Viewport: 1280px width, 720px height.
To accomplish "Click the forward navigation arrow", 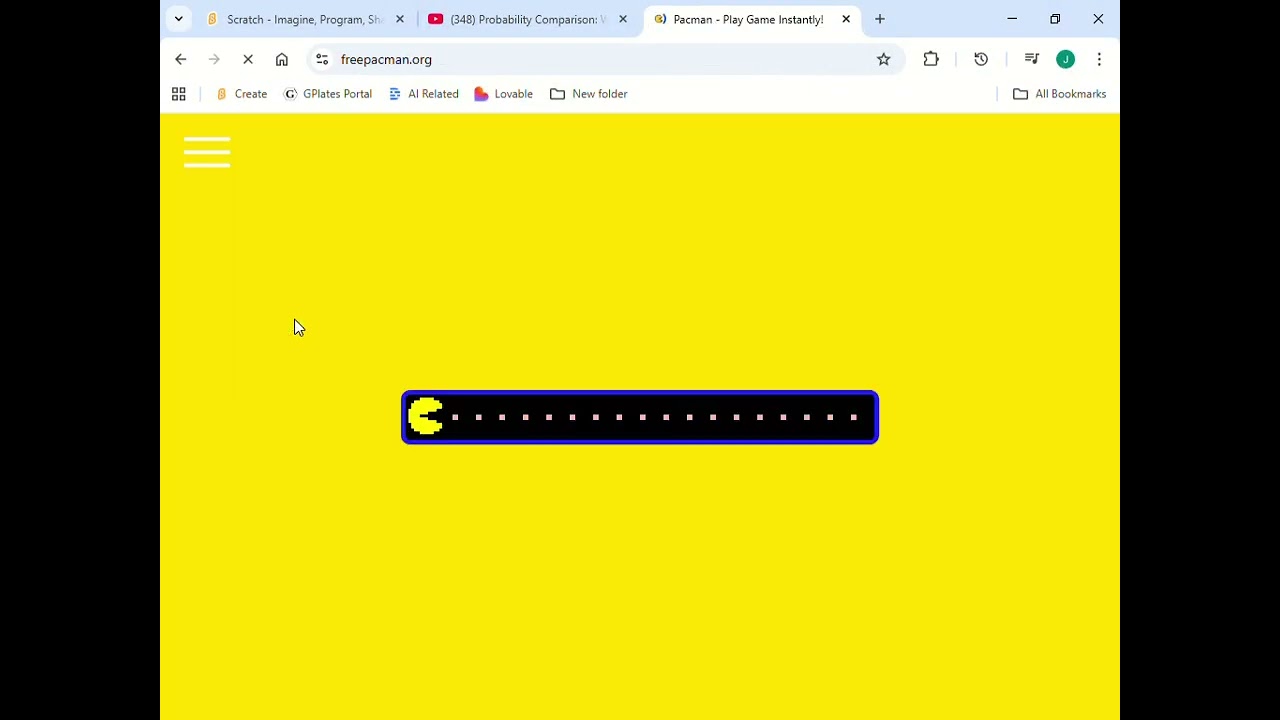I will (214, 59).
